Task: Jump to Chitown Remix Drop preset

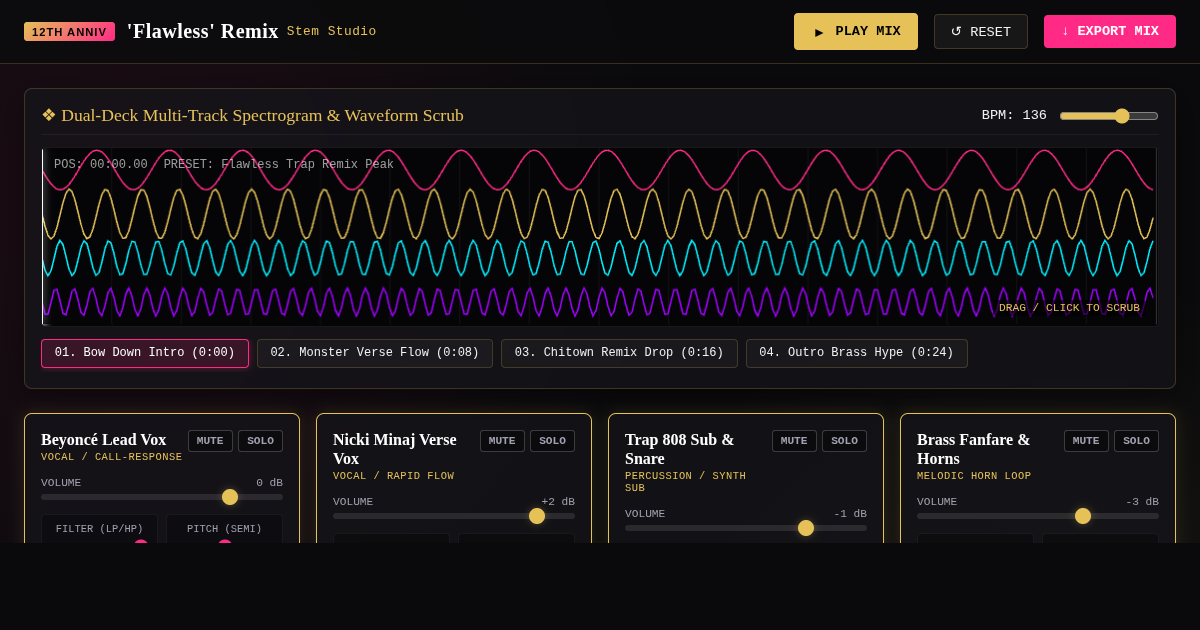Action: 619,353
